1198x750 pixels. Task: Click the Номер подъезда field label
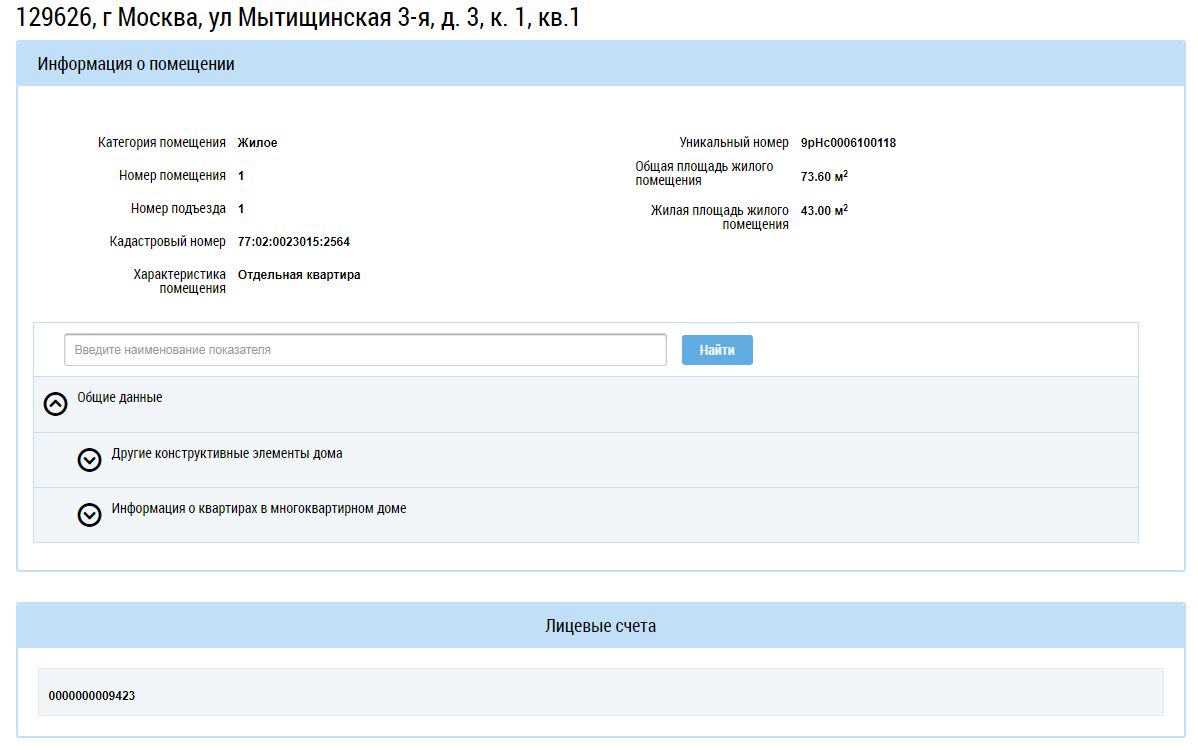178,209
